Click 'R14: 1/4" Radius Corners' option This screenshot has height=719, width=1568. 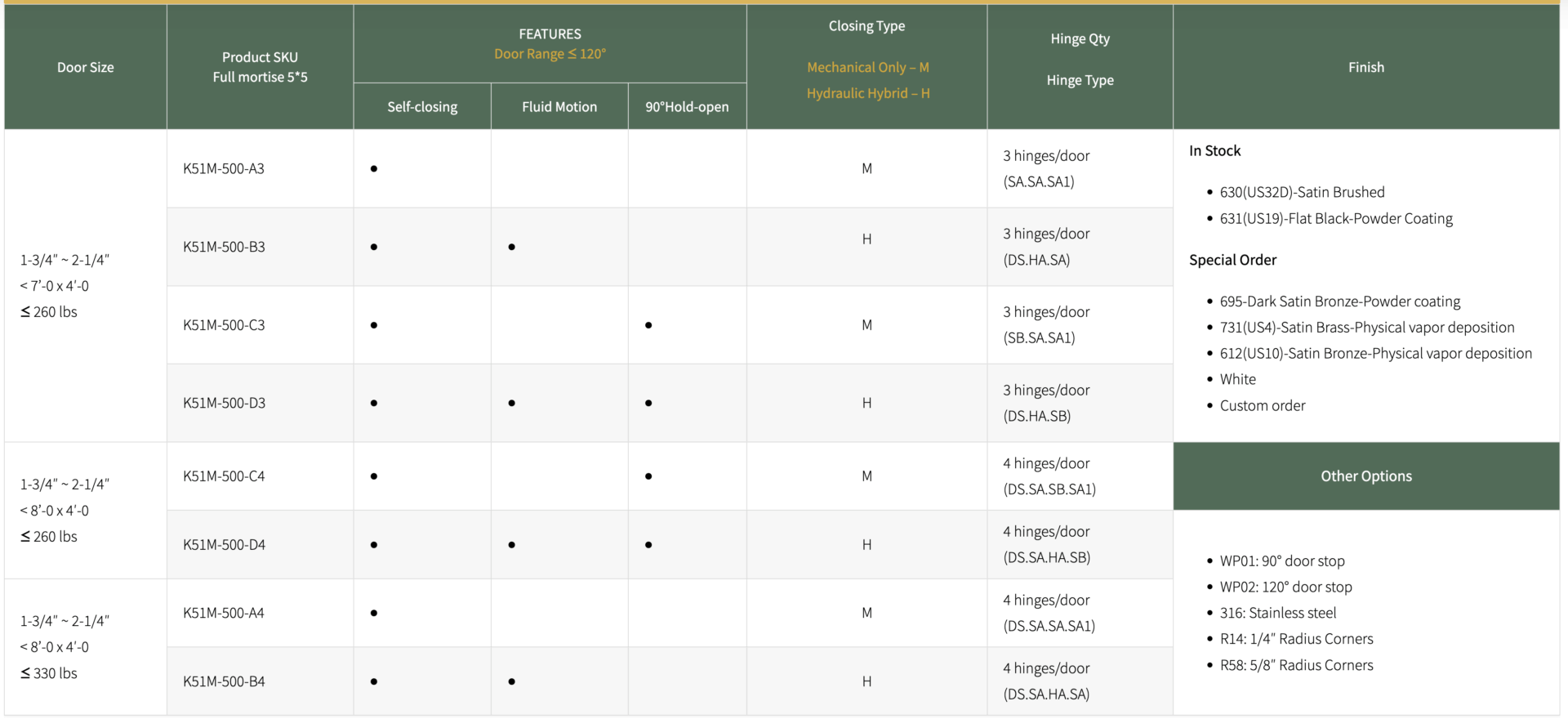pyautogui.click(x=1297, y=639)
